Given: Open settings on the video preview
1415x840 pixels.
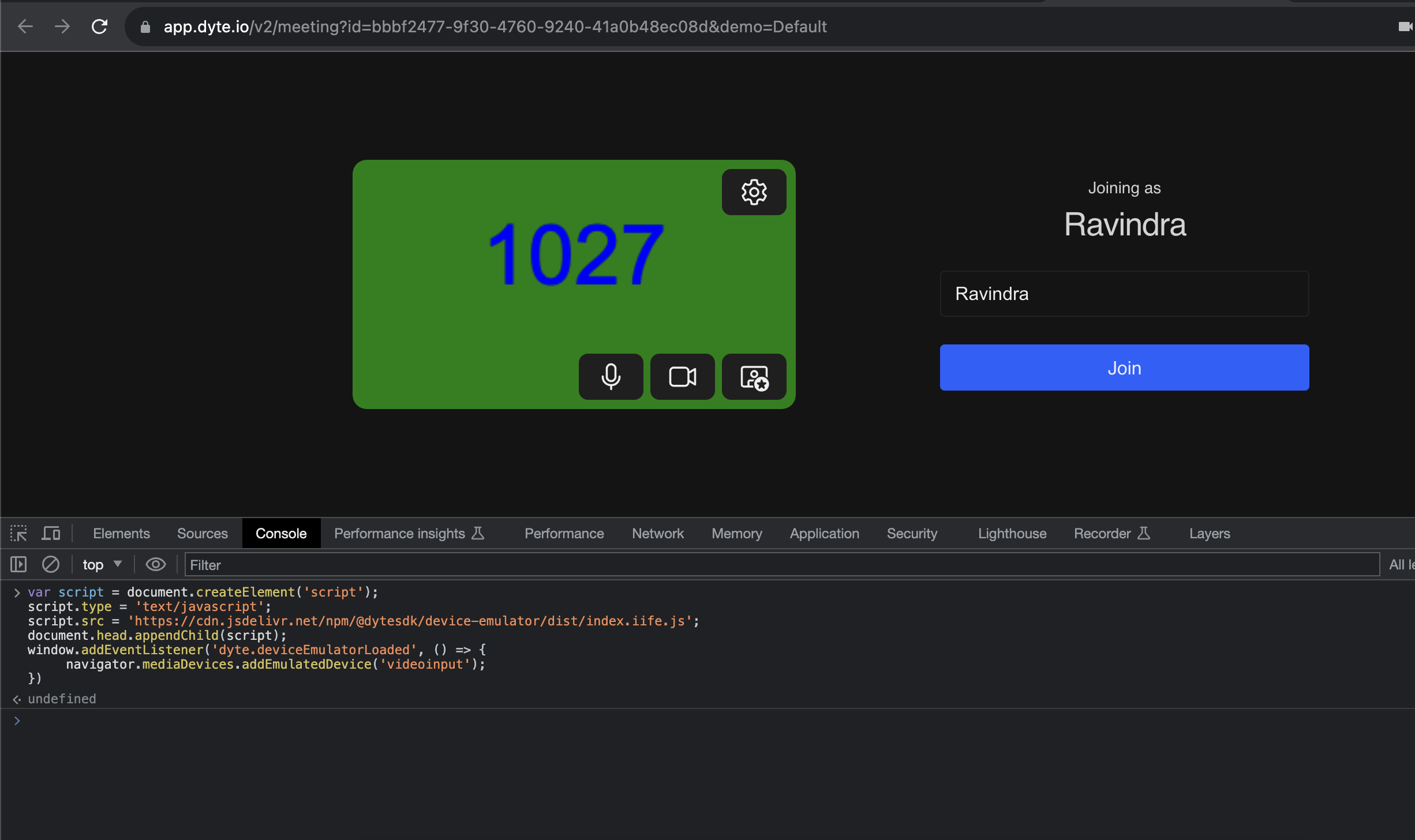Looking at the screenshot, I should [754, 192].
